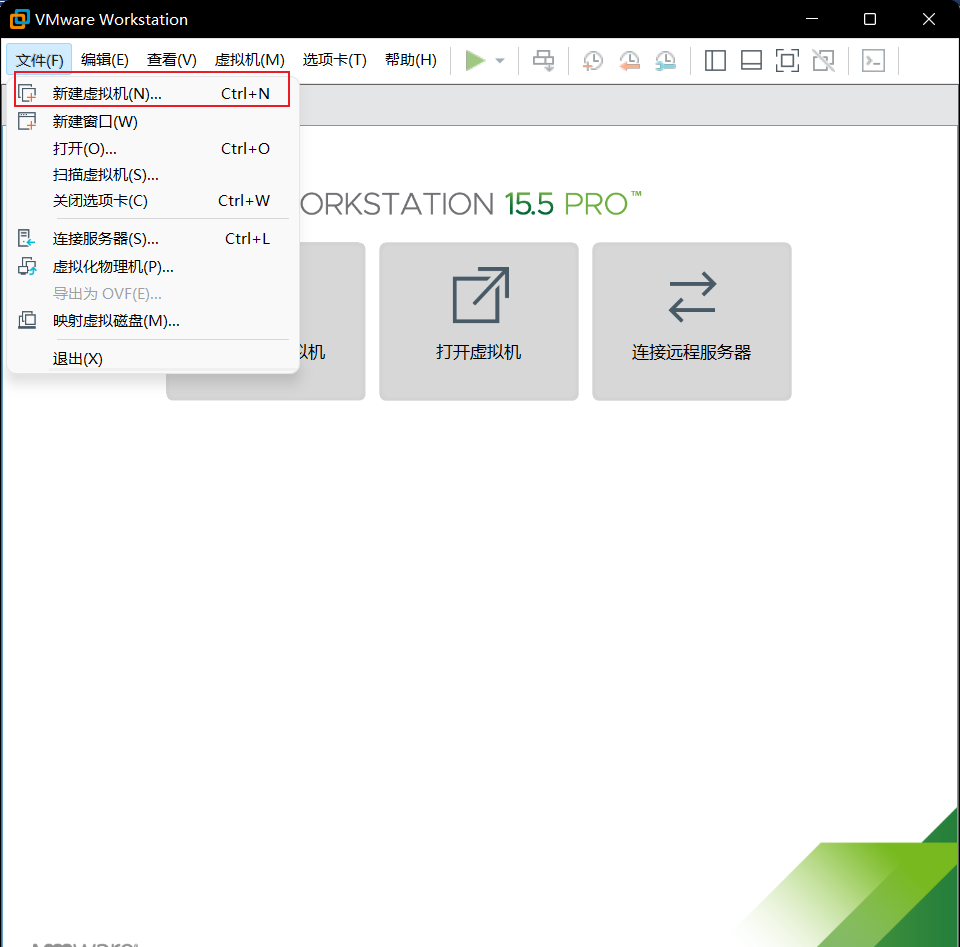Select 新建虚拟机(N)... from the File menu

[107, 94]
